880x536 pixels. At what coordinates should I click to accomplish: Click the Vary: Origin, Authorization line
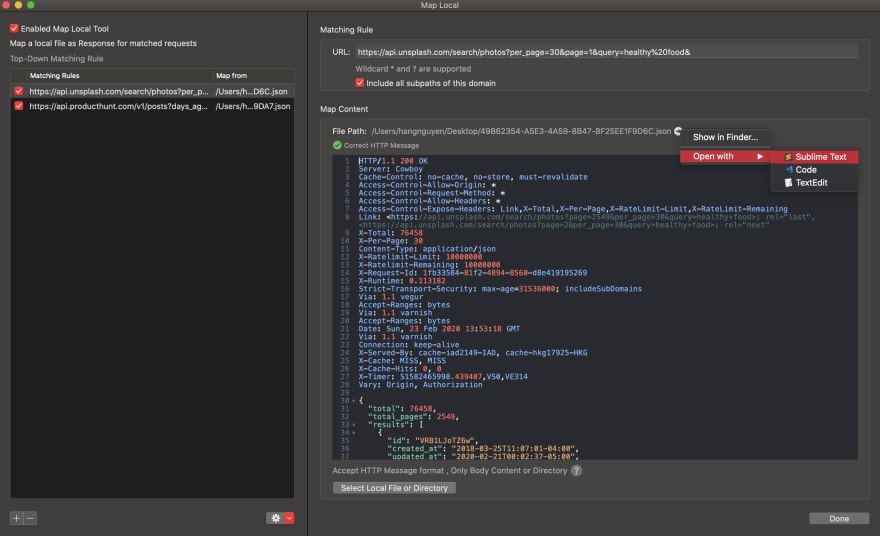point(420,384)
